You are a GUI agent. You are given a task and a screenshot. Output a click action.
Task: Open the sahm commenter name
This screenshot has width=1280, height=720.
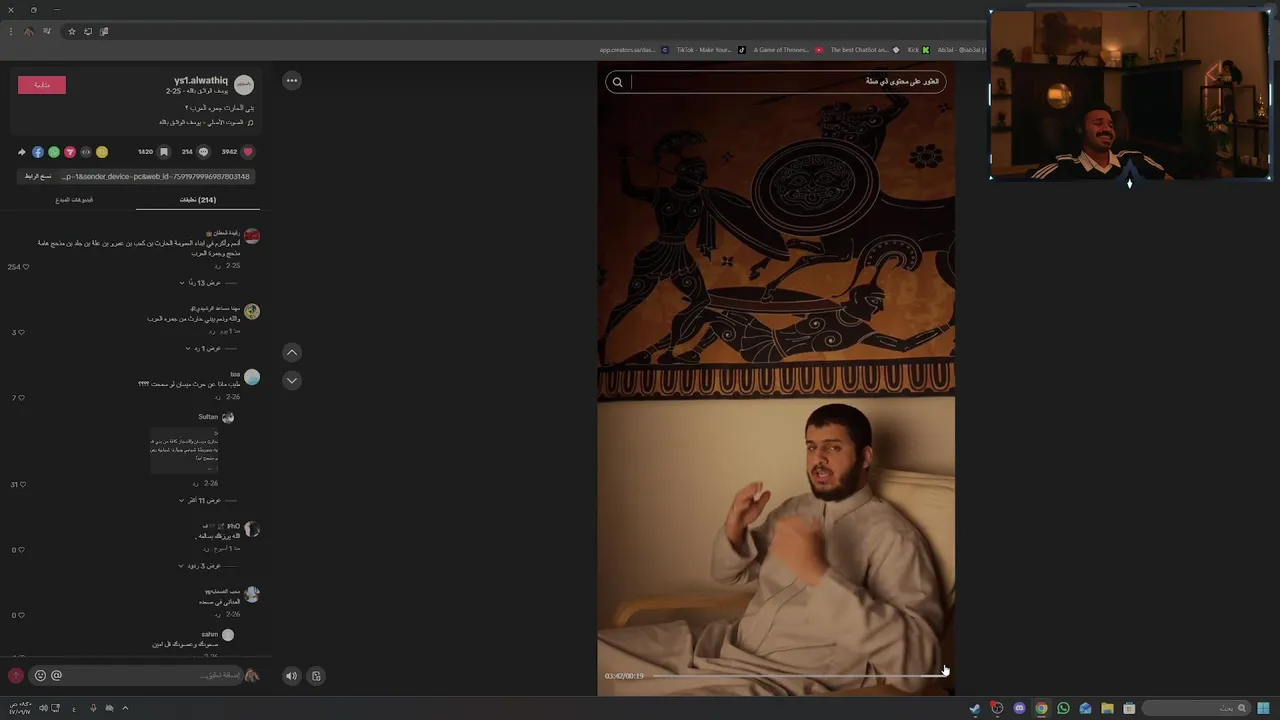tap(209, 634)
